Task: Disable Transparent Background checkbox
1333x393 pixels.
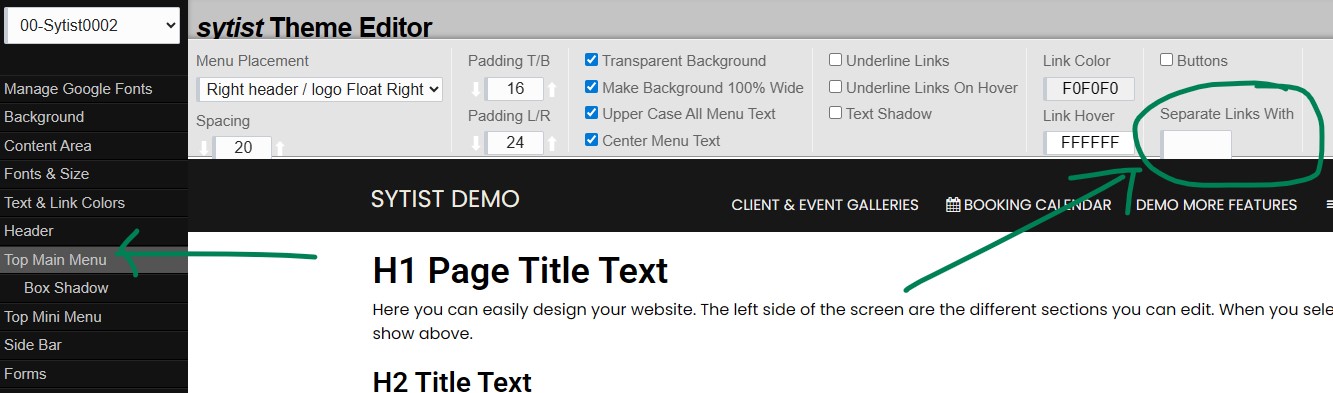Action: [592, 61]
